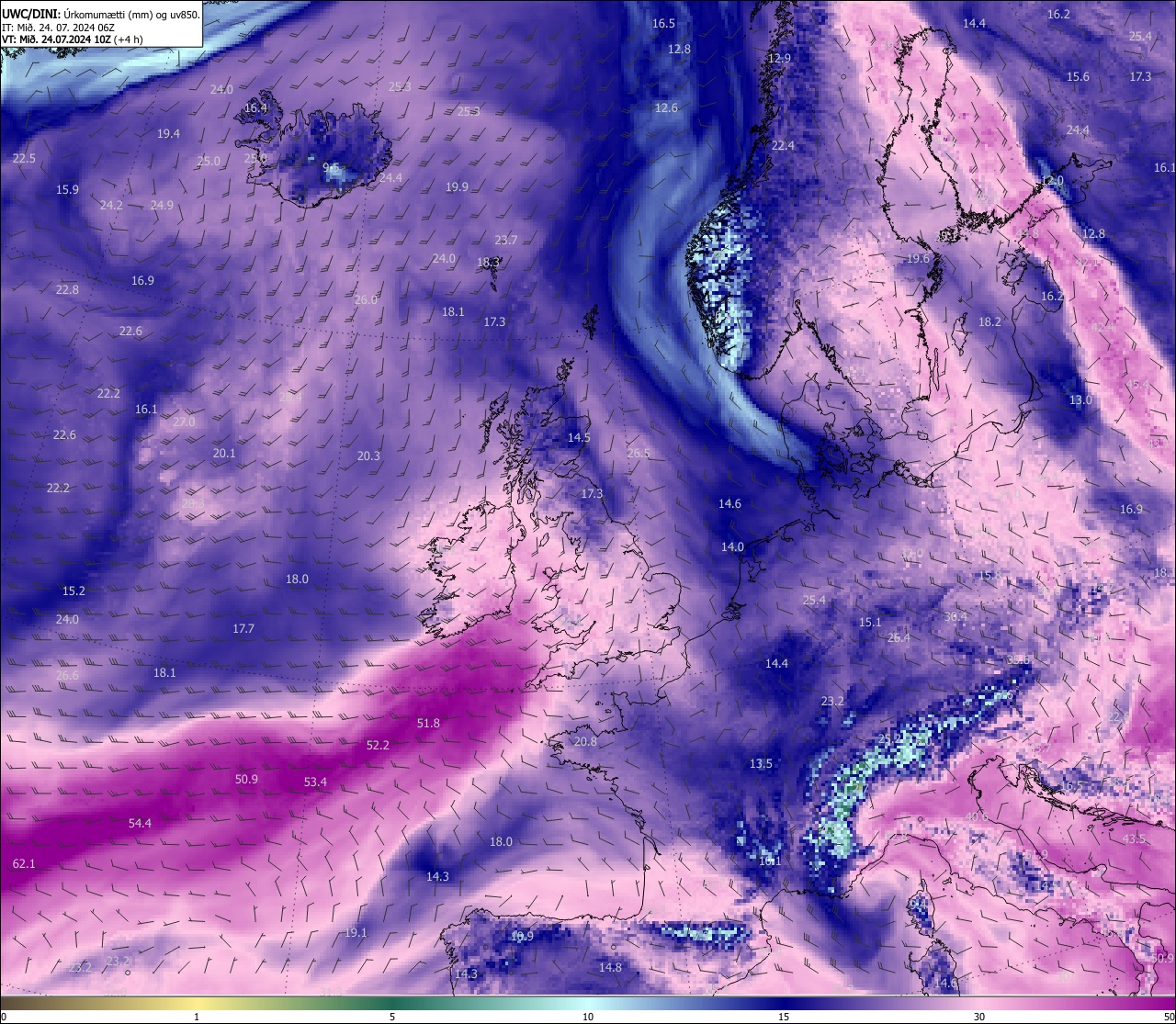Click the 20.8 value near Brittany
Screen dimensions: 1176x1024
(585, 742)
